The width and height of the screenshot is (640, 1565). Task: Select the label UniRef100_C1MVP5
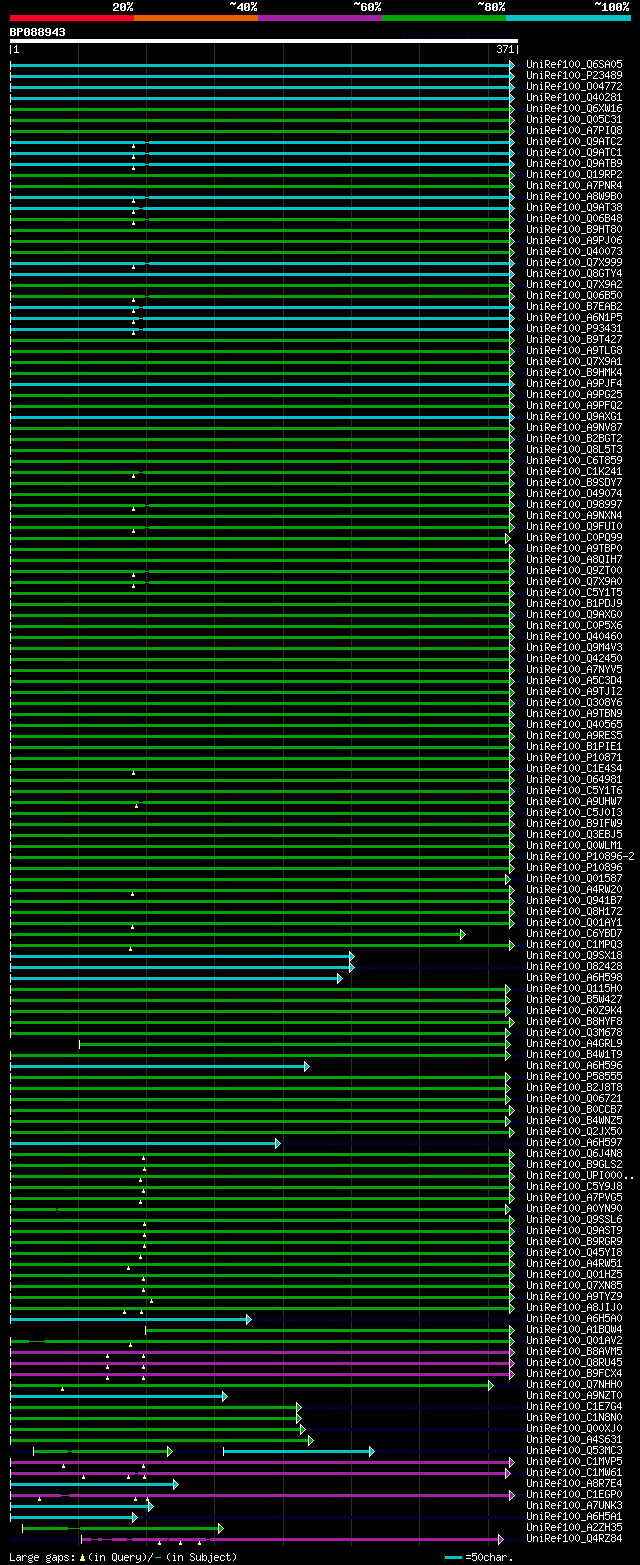573,1461
